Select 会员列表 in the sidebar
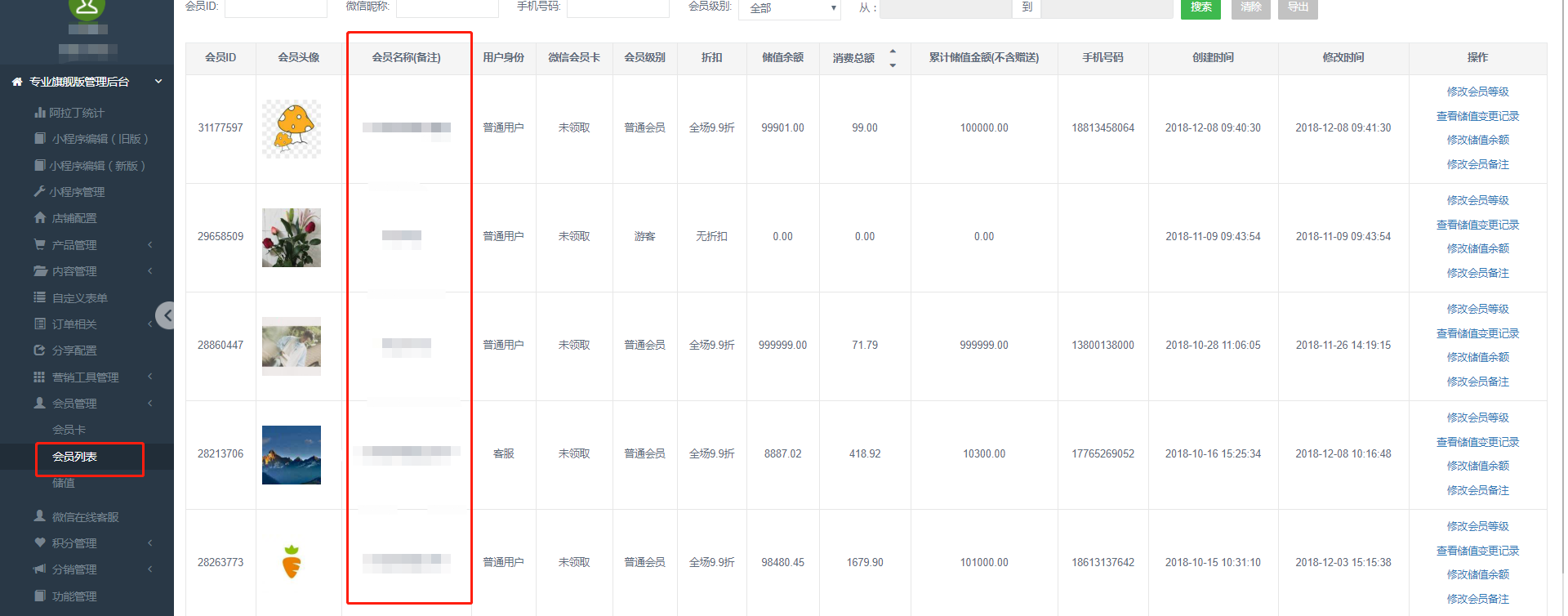 [x=75, y=457]
